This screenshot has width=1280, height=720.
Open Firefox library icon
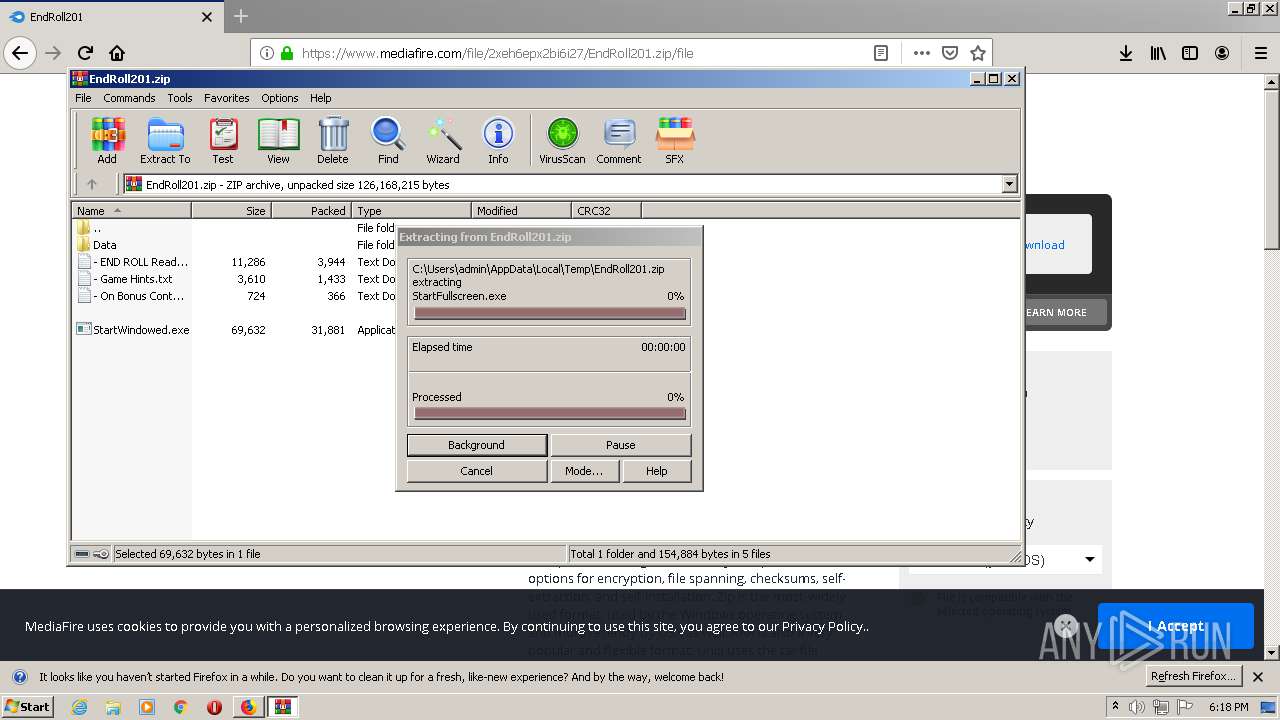tap(1158, 53)
